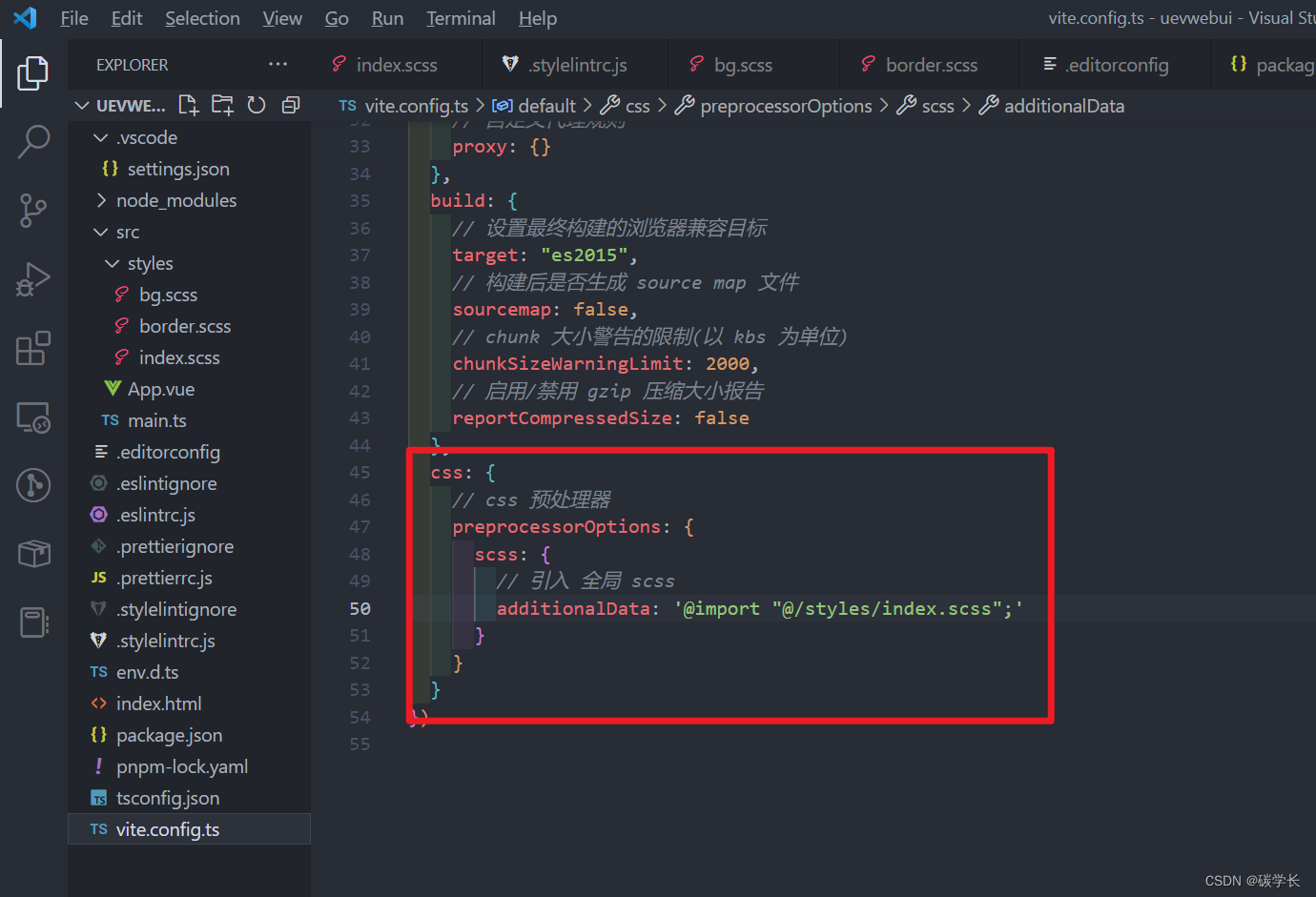Open bg.scss in the file tree
1316x897 pixels.
pos(189,295)
